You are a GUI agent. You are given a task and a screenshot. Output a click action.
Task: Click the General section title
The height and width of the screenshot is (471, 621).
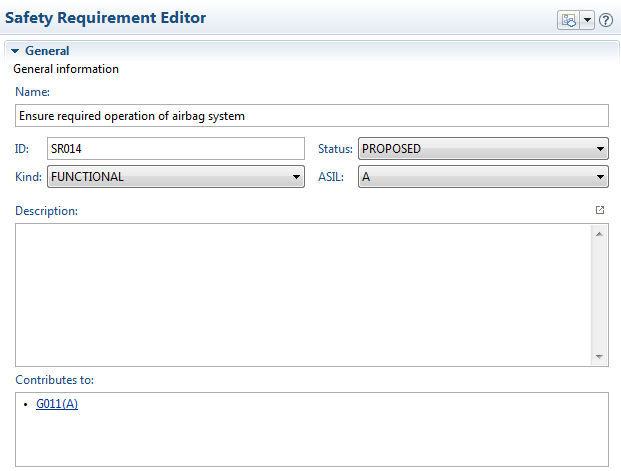[47, 50]
